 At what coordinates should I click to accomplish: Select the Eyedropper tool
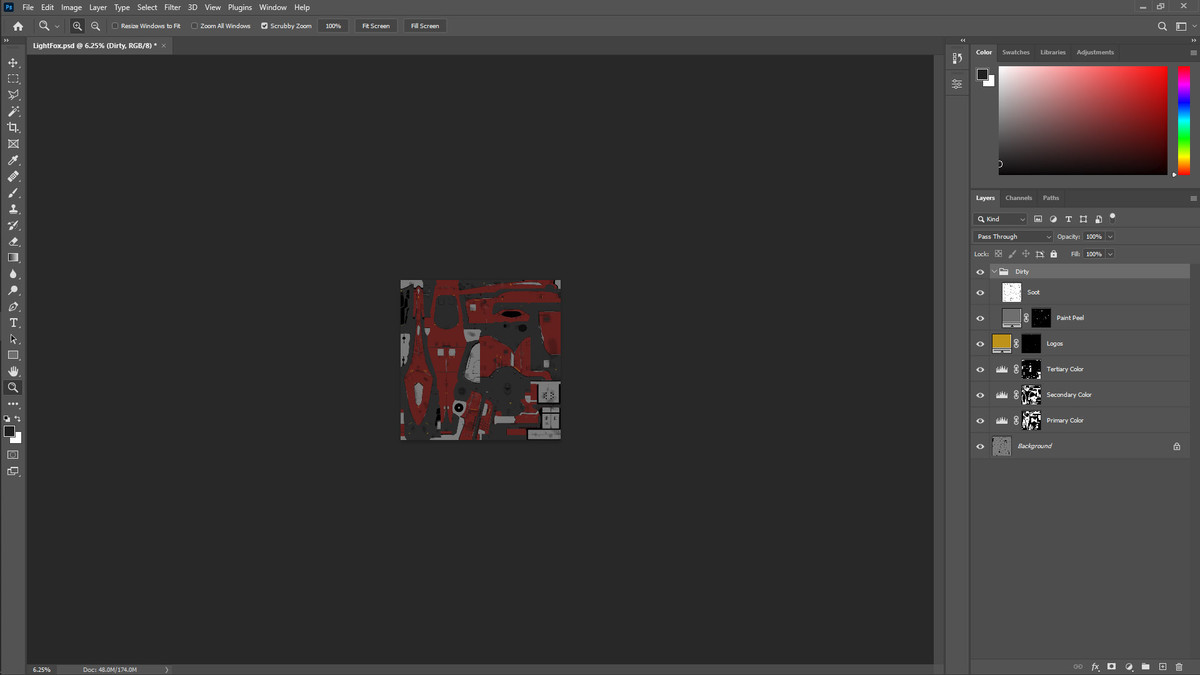13,160
